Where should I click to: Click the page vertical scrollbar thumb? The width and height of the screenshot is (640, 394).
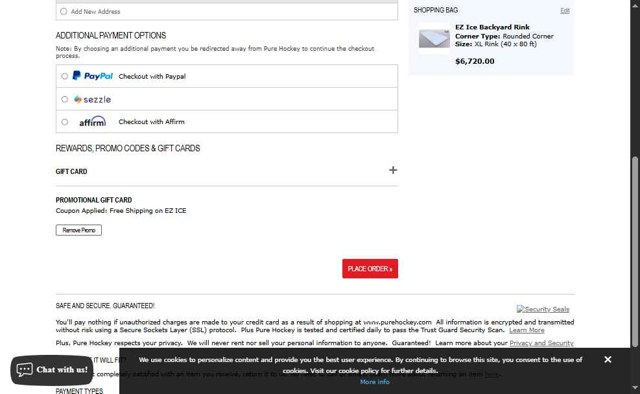[635, 252]
